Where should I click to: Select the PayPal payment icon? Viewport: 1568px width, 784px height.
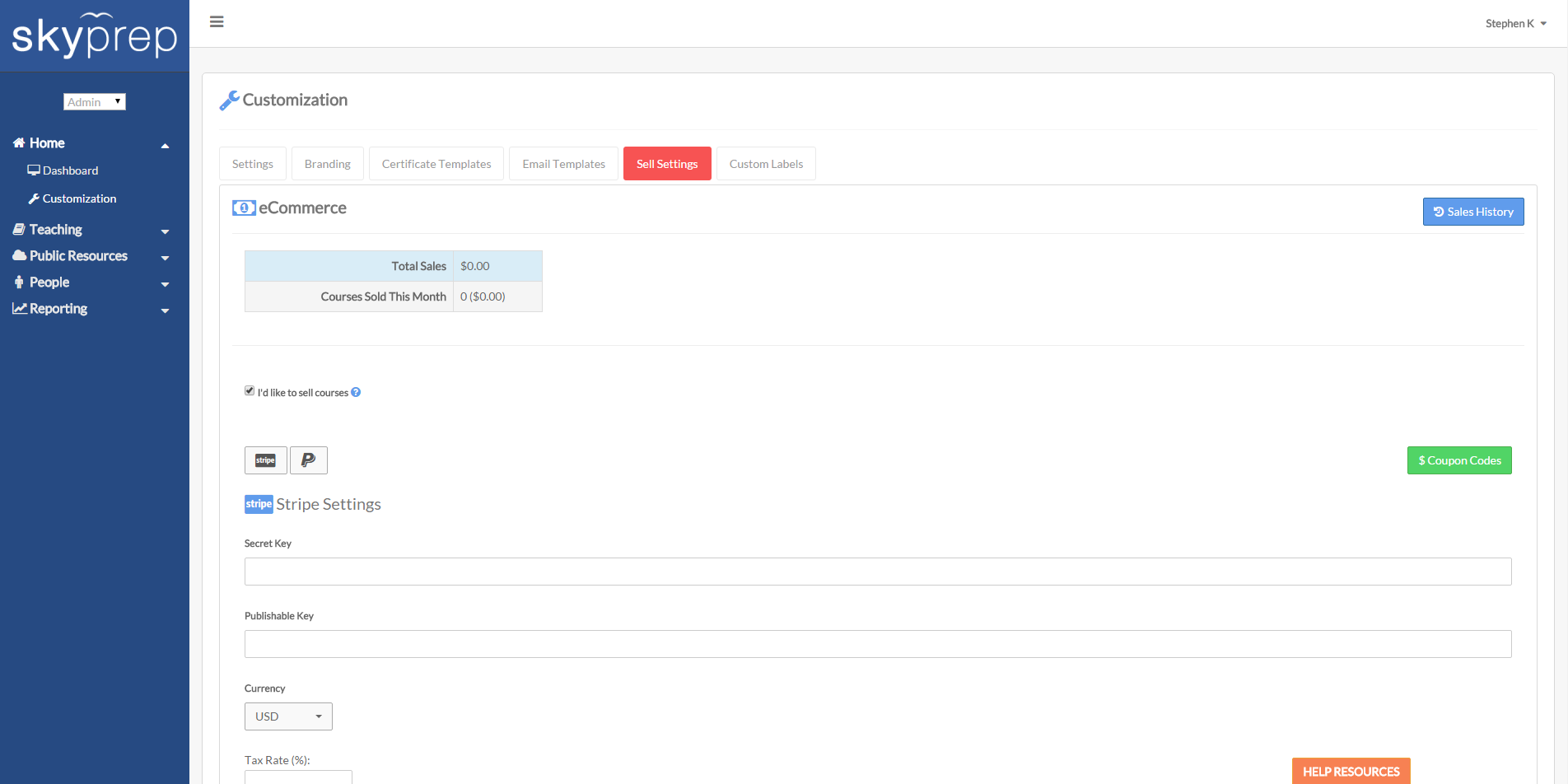pos(308,460)
